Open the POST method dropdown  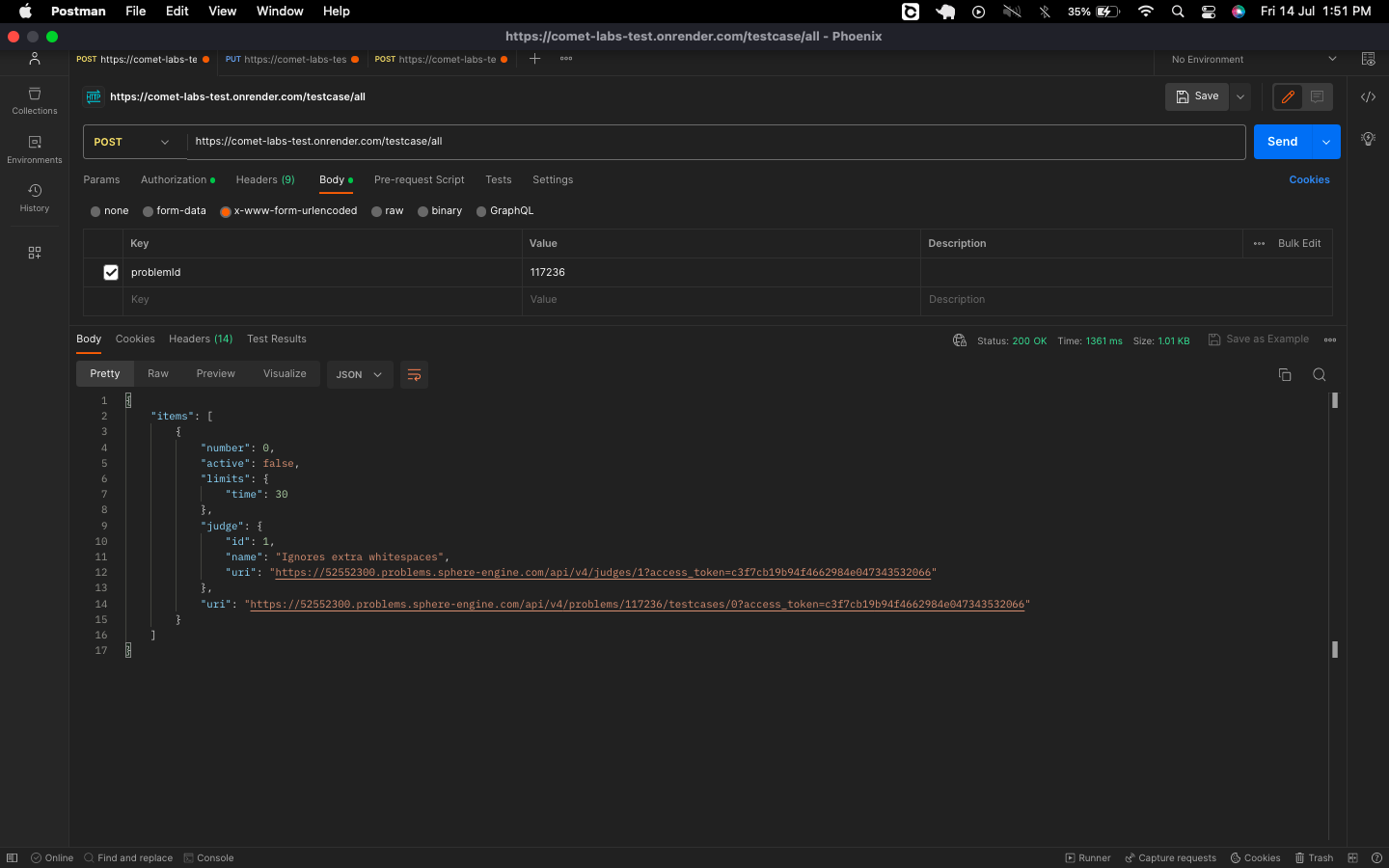pos(133,142)
